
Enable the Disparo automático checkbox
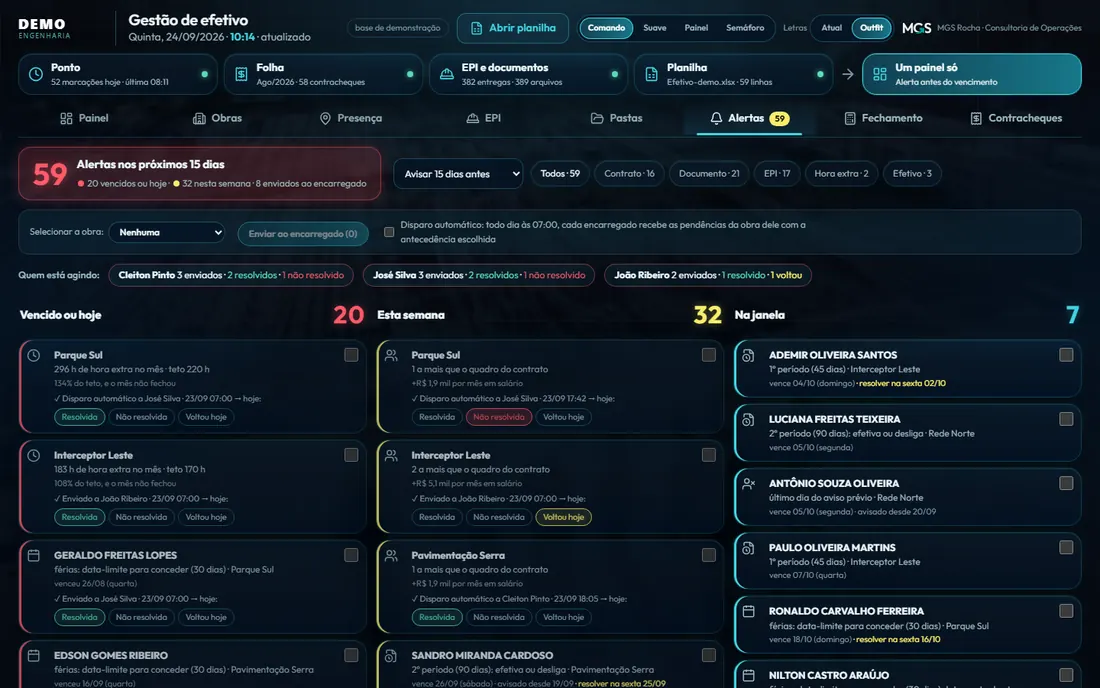(389, 232)
